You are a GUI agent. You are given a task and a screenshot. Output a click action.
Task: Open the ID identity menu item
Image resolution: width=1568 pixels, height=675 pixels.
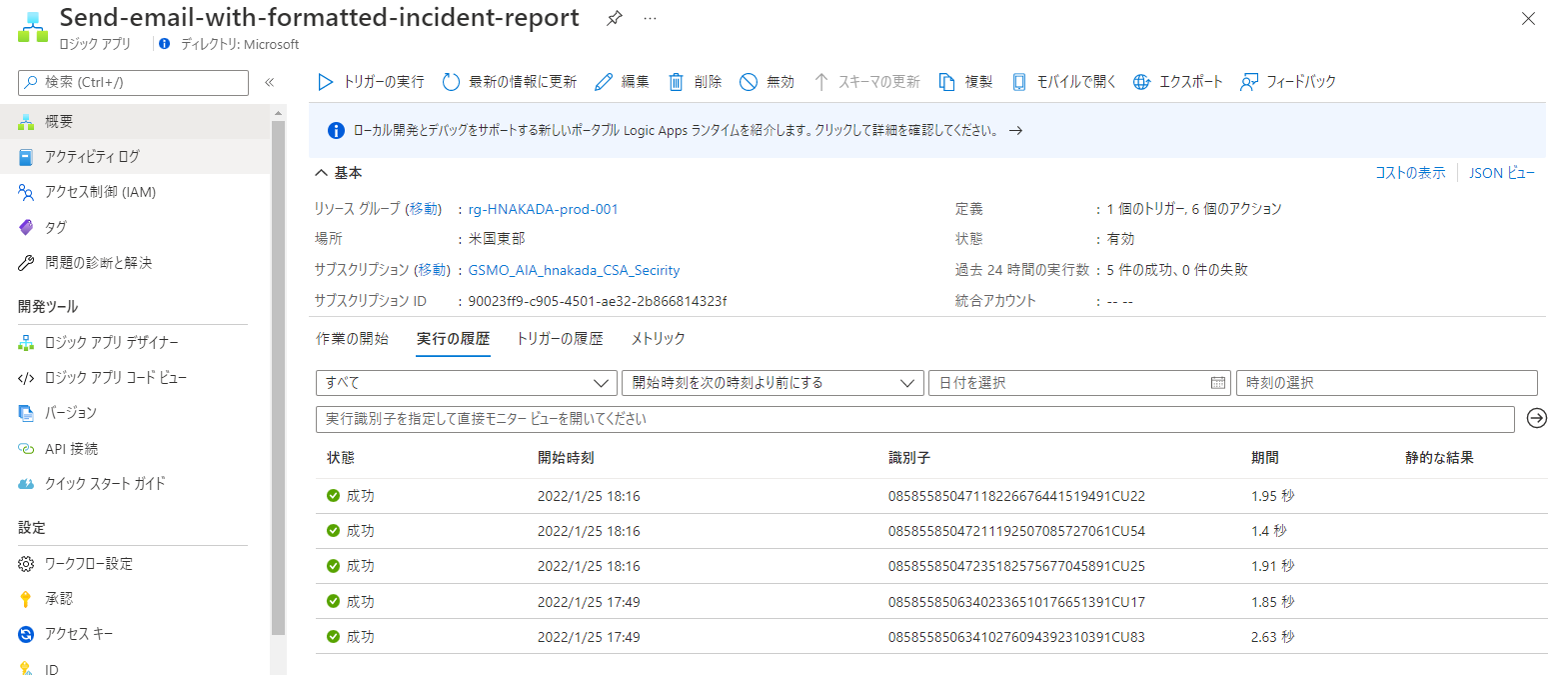135,668
